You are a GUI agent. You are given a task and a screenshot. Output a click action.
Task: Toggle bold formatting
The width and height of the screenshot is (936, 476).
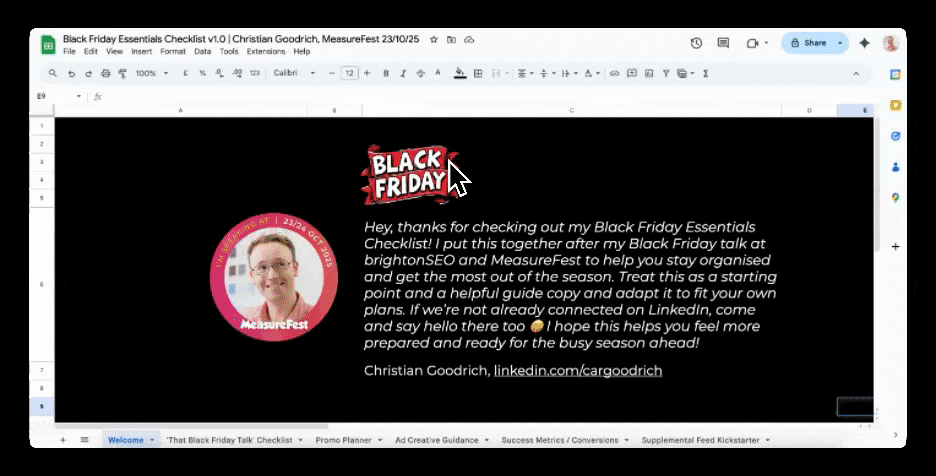[386, 73]
